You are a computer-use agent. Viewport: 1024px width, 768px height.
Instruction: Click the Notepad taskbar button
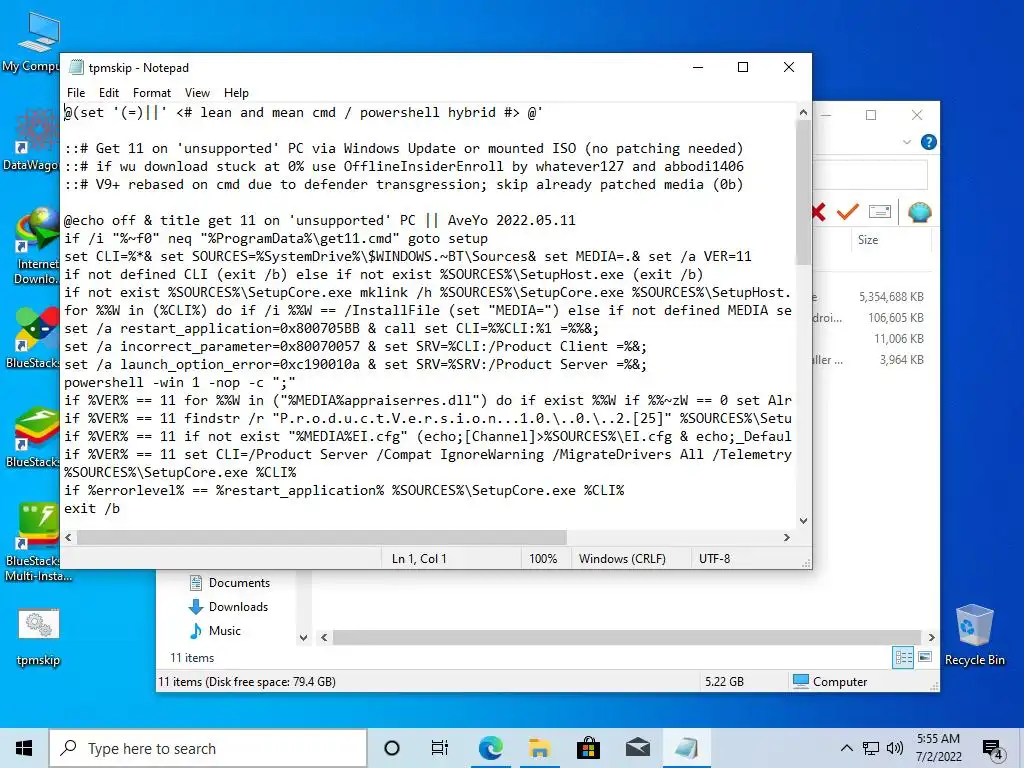click(x=686, y=748)
